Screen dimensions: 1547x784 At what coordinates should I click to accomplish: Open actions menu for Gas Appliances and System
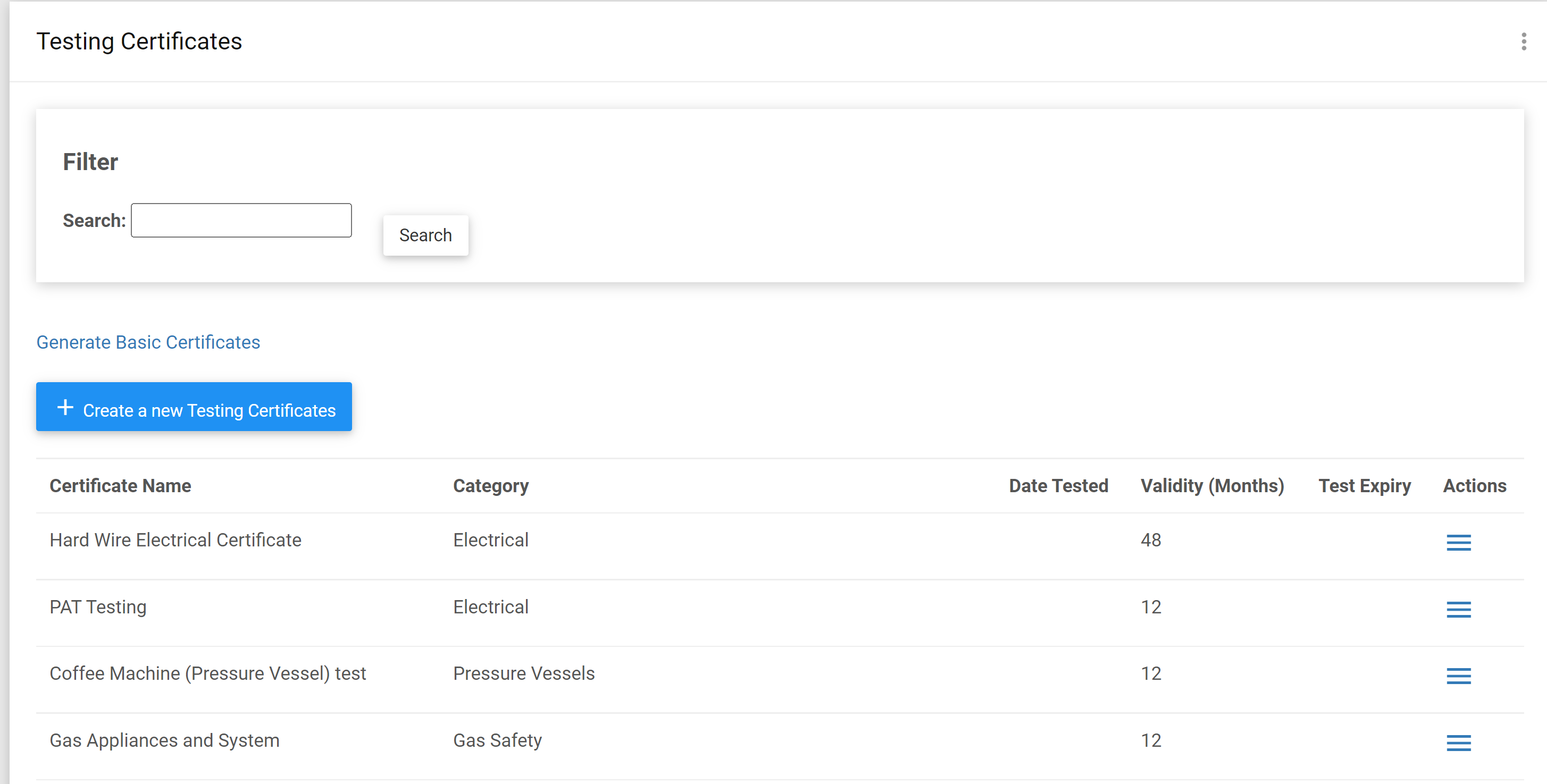tap(1458, 743)
